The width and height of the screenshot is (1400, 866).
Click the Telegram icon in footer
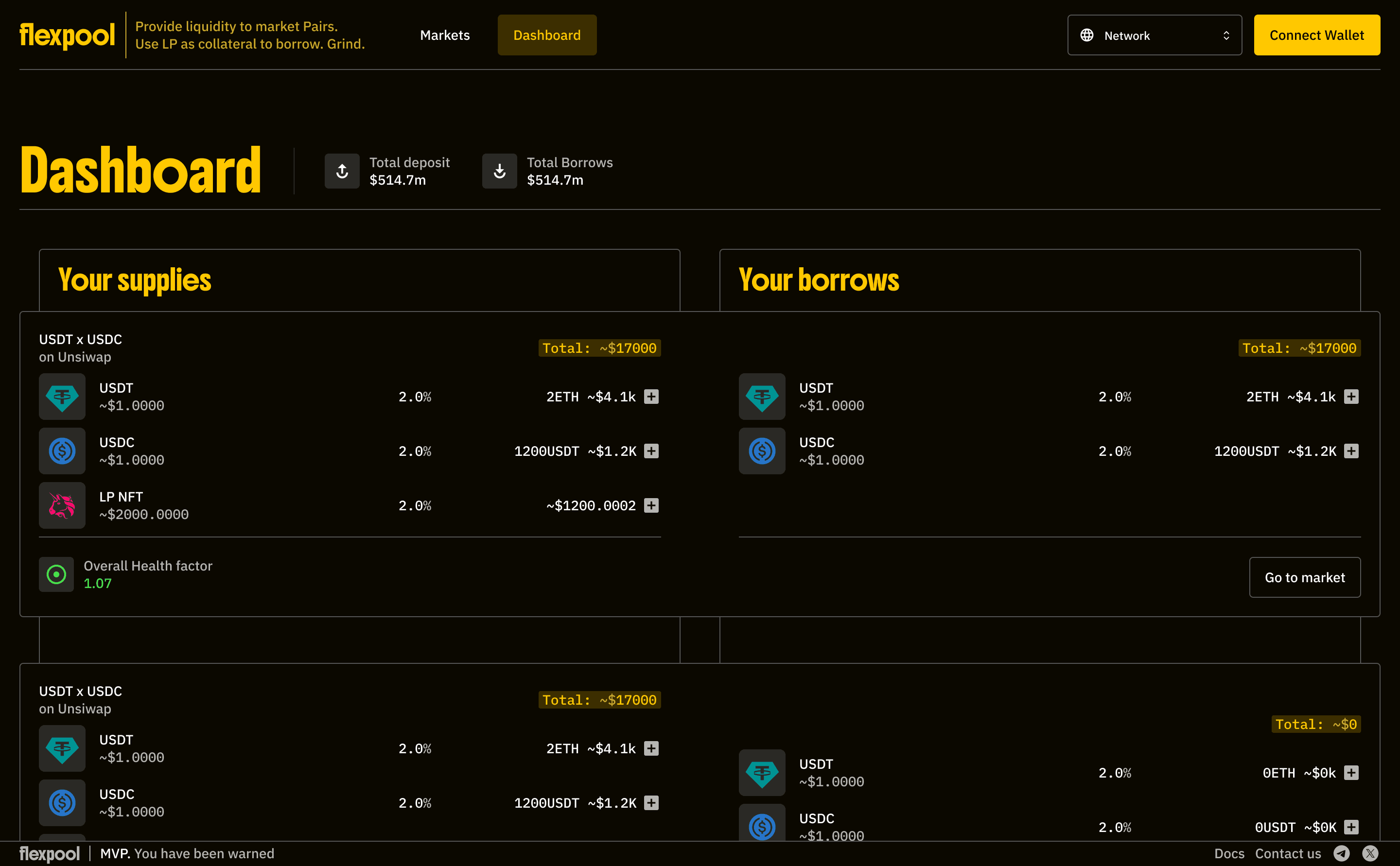tap(1341, 853)
